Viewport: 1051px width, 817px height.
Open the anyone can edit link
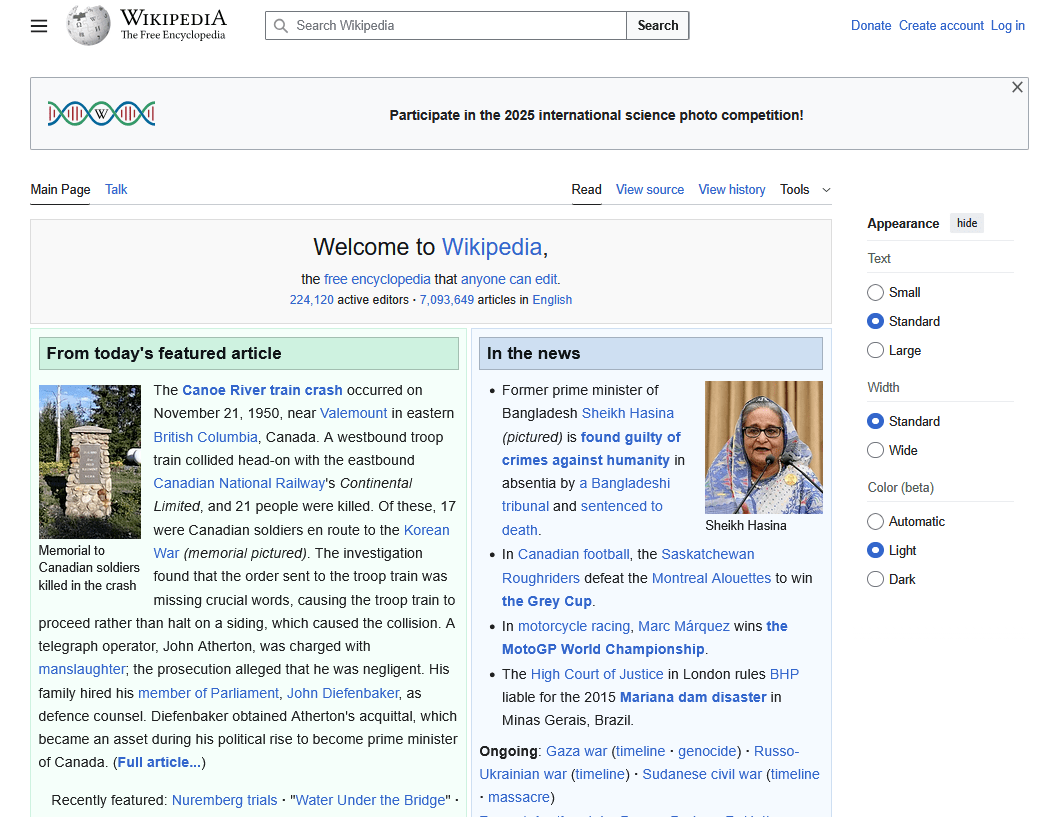pyautogui.click(x=509, y=279)
